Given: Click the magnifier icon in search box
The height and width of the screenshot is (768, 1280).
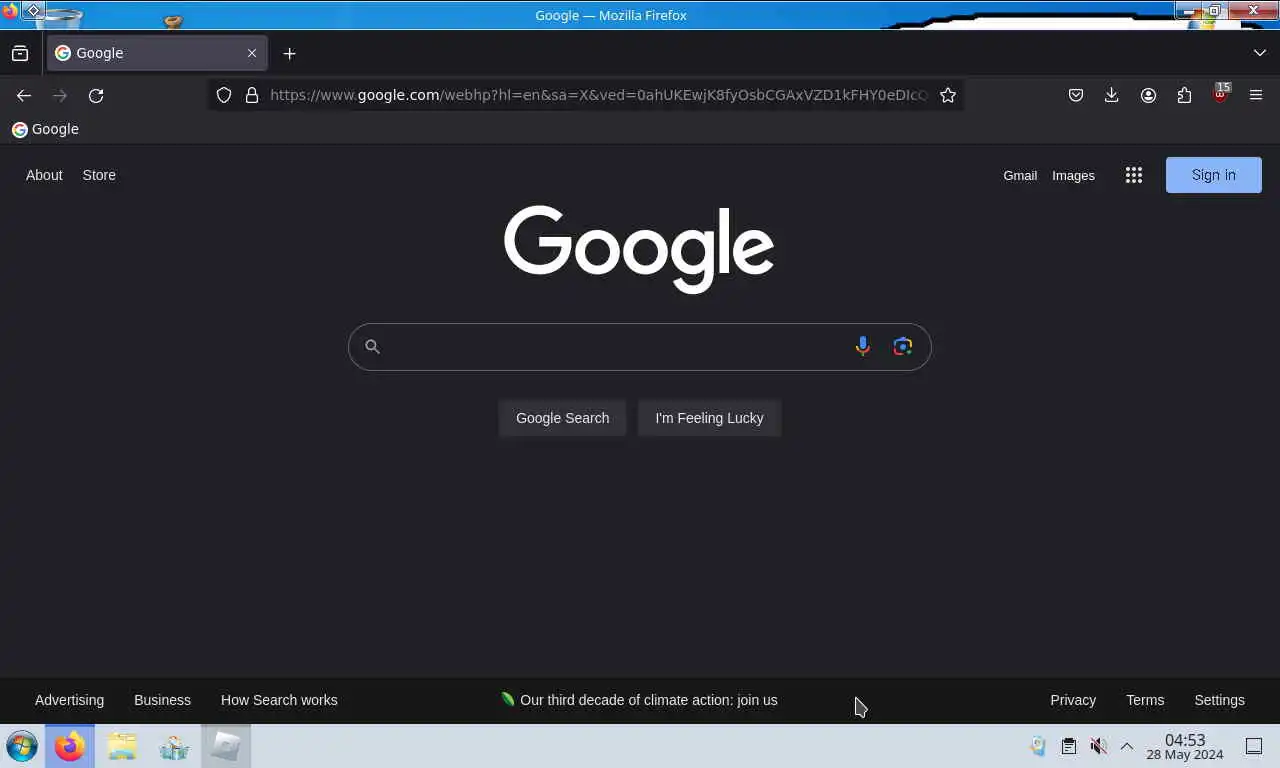Looking at the screenshot, I should tap(372, 346).
